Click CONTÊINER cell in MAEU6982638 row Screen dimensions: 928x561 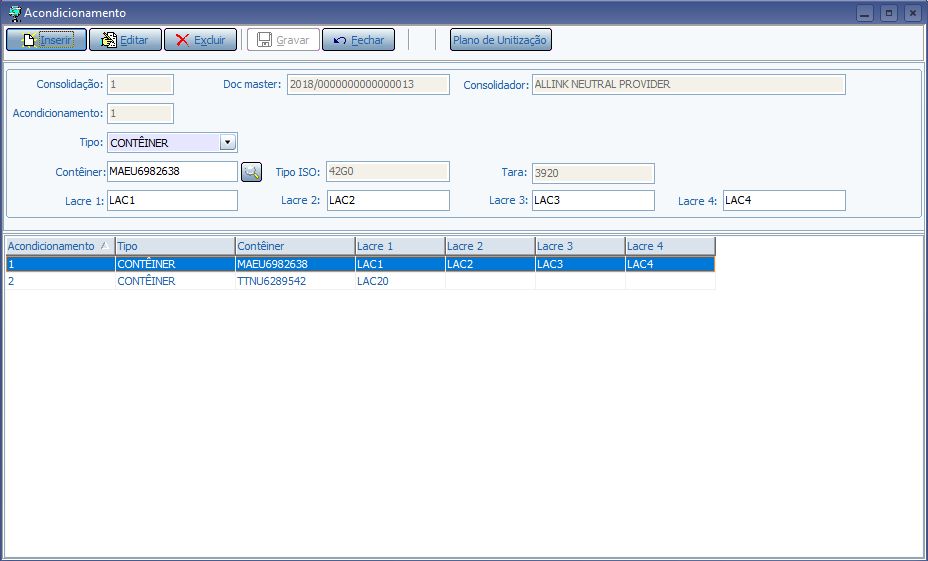pos(175,264)
